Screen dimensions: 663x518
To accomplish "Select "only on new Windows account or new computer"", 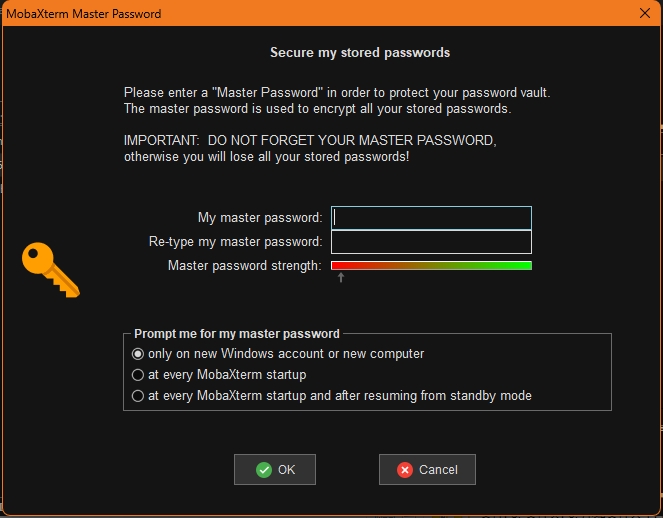I will pos(139,354).
